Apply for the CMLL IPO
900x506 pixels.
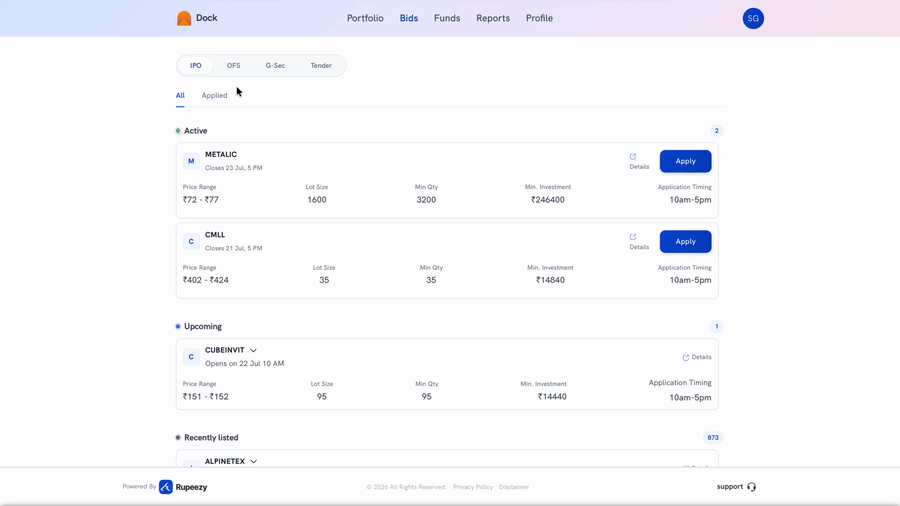tap(685, 242)
